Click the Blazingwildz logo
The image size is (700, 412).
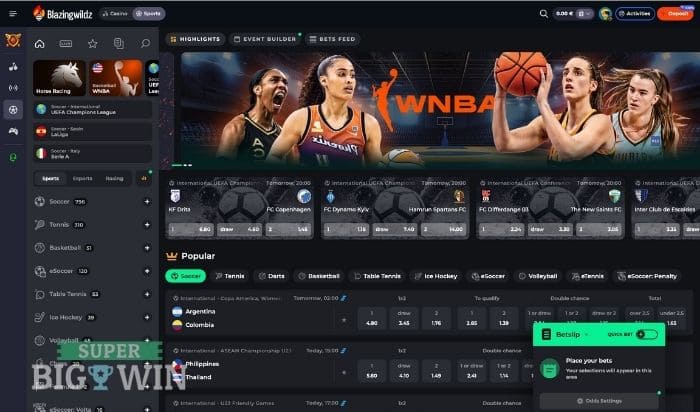pos(62,14)
